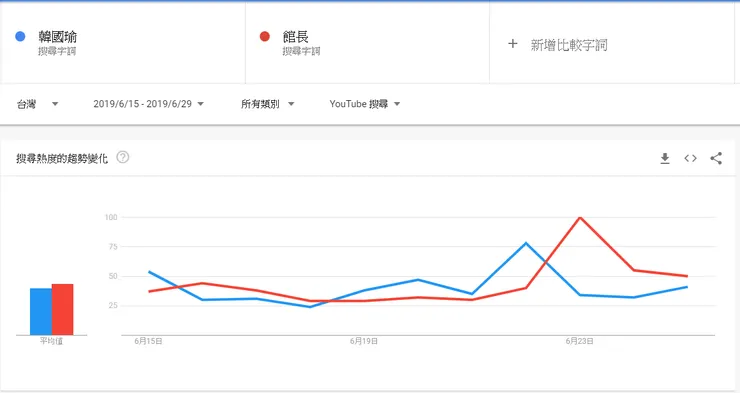The image size is (740, 393).
Task: Edit the 韓國瑜 search term
Action: 58,36
